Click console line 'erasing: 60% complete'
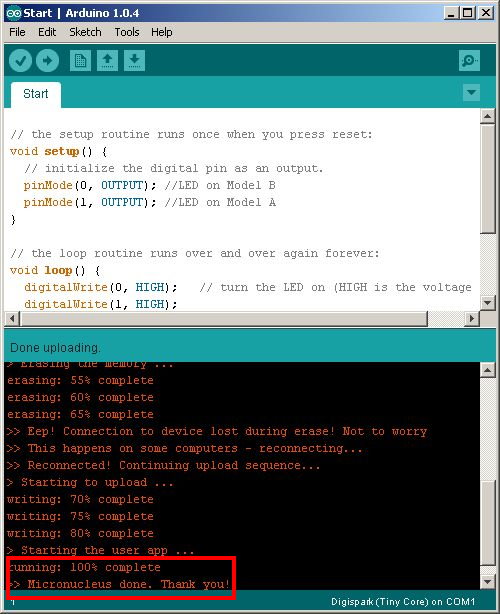The width and height of the screenshot is (500, 614). pyautogui.click(x=80, y=397)
